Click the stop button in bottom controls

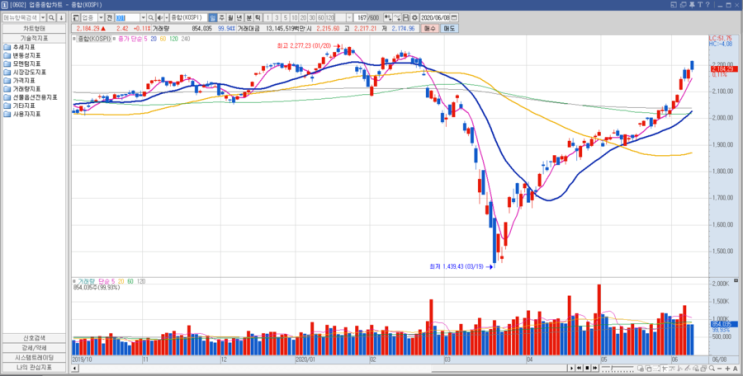tap(587, 368)
